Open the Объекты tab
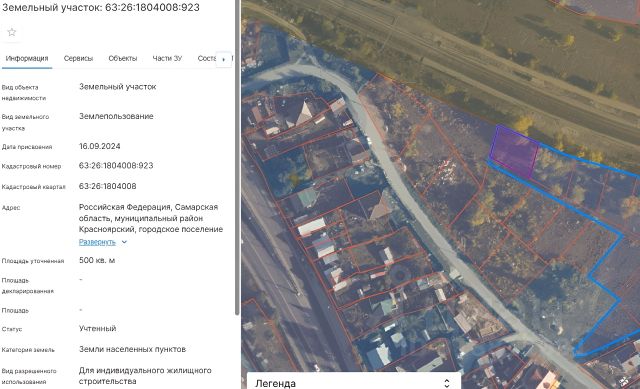Viewport: 640px width, 389px height. click(x=122, y=58)
